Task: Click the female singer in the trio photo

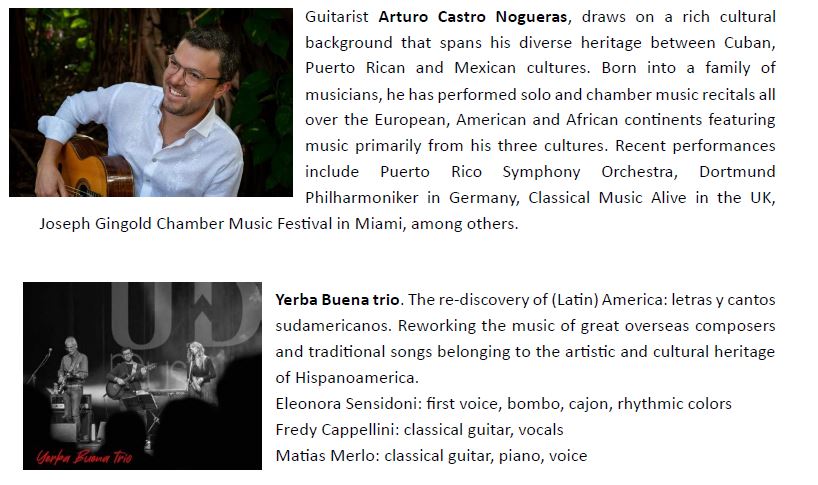Action: tap(203, 367)
